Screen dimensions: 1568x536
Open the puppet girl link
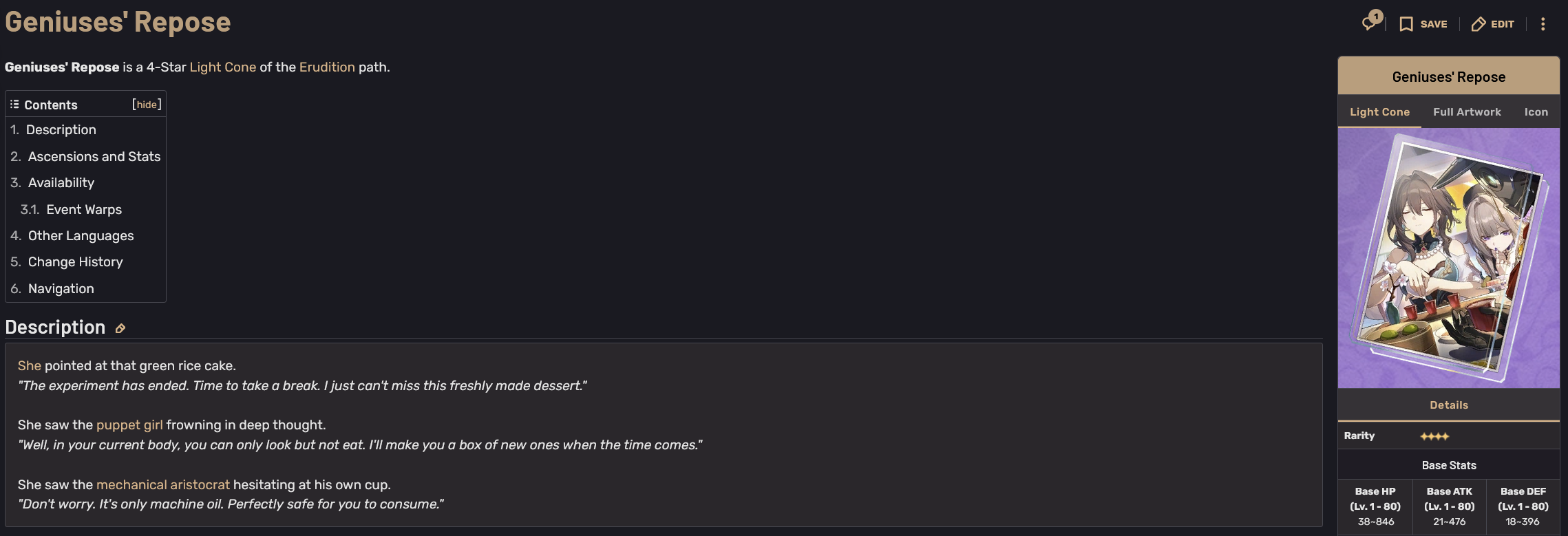pos(129,425)
